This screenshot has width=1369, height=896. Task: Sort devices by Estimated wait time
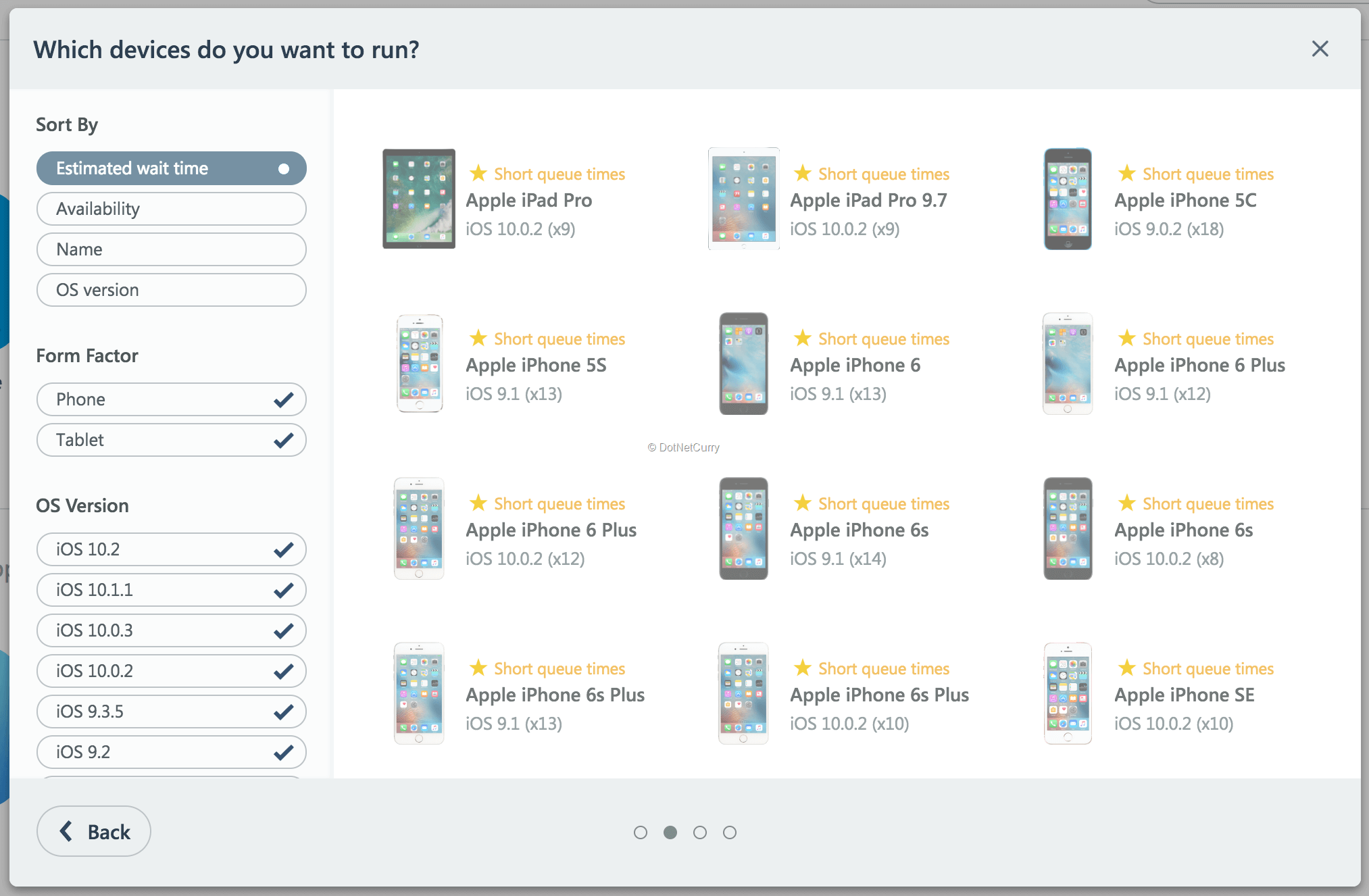pos(172,168)
